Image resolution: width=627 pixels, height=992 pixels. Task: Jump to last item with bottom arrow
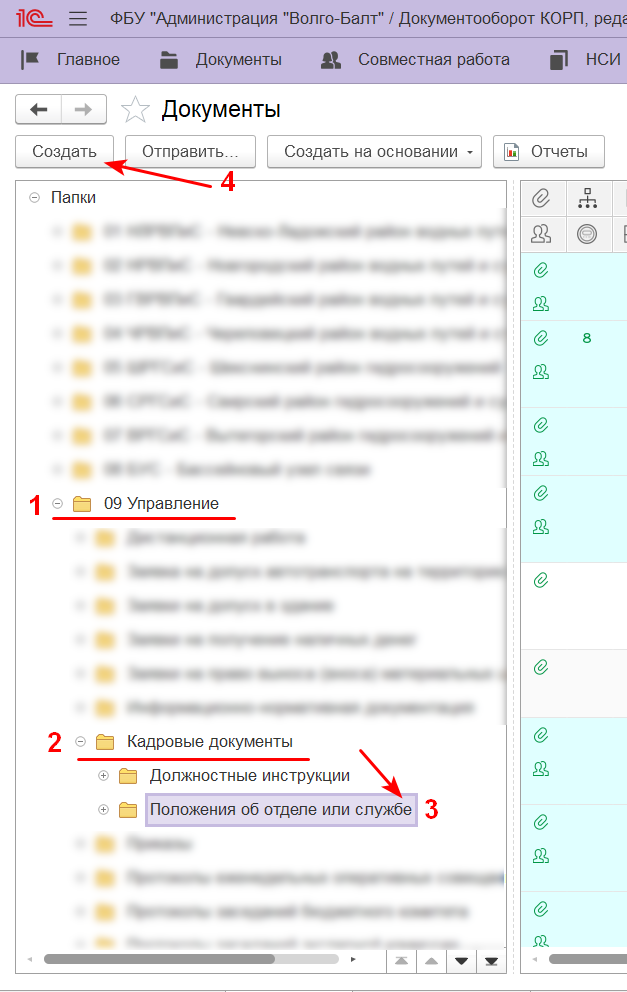point(490,961)
